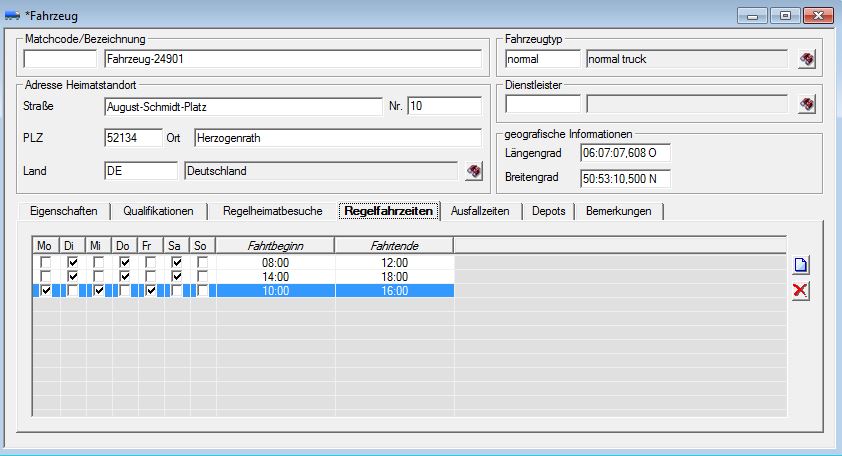Viewport: 842px width, 456px height.
Task: Click the Fahrtende column header
Action: [x=394, y=245]
